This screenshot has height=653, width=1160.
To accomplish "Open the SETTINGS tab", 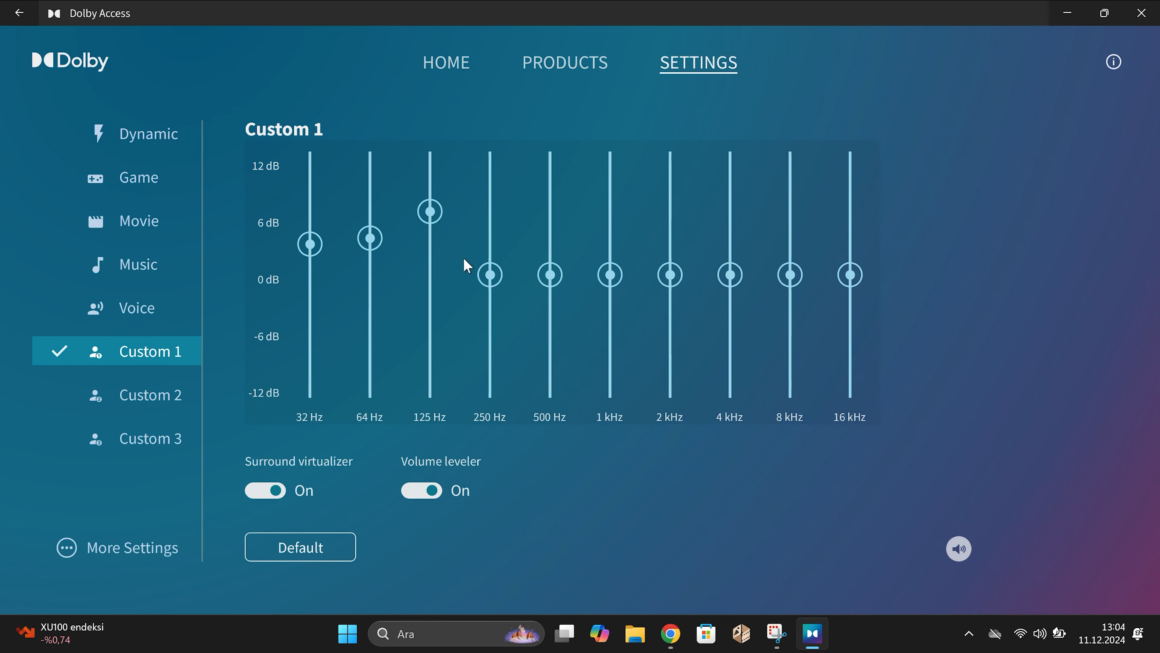I will point(698,63).
